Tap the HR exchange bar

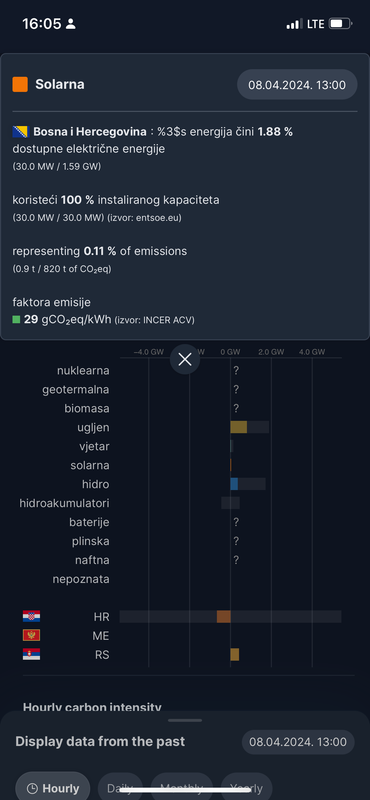224,616
